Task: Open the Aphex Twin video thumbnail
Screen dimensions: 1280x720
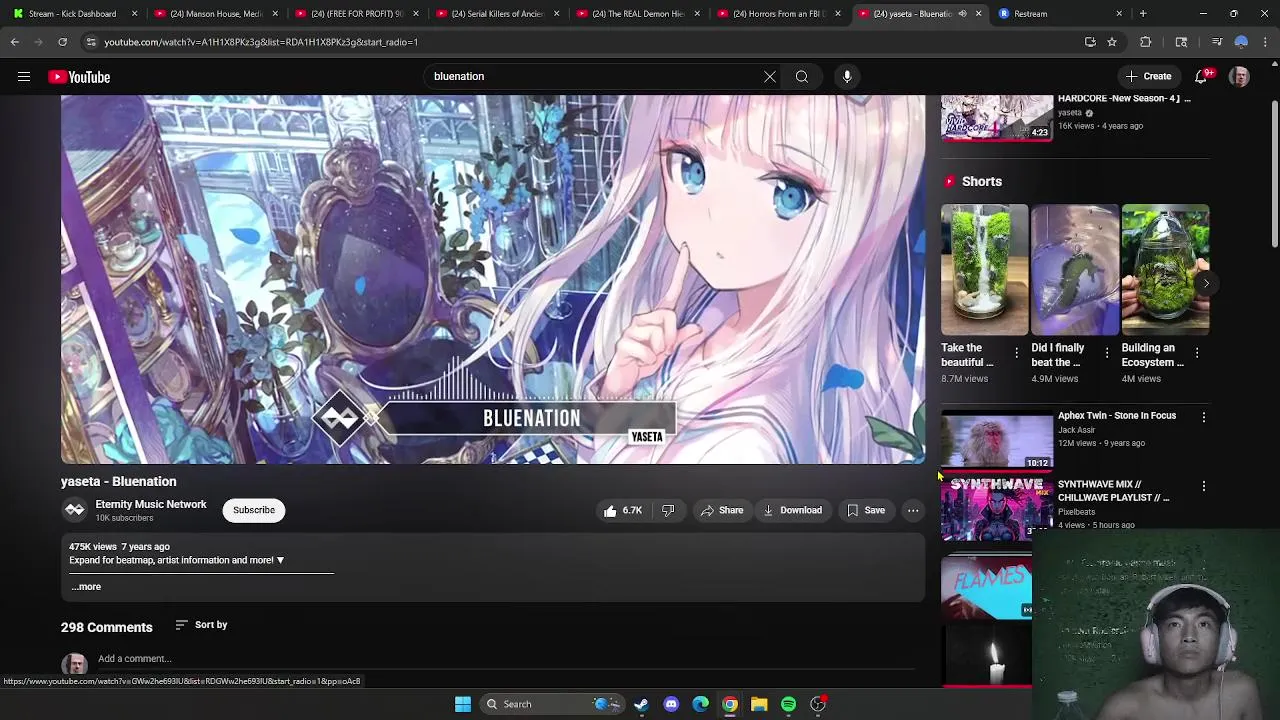Action: pos(997,439)
